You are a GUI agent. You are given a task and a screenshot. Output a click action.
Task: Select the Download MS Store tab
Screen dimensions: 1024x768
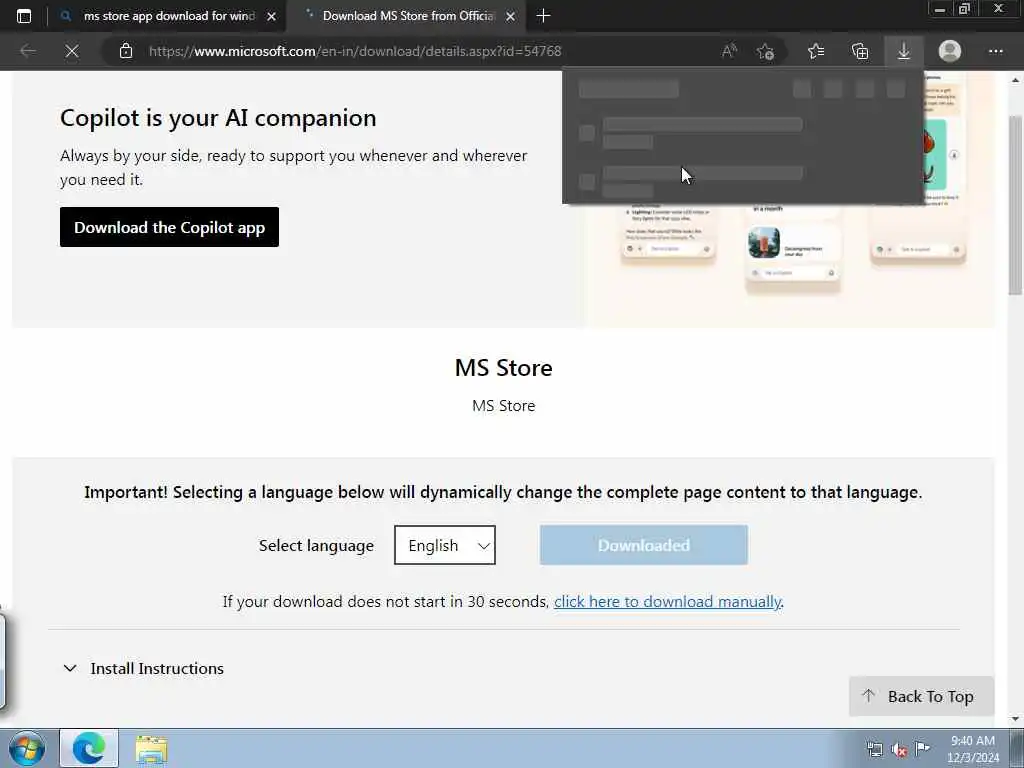click(409, 16)
